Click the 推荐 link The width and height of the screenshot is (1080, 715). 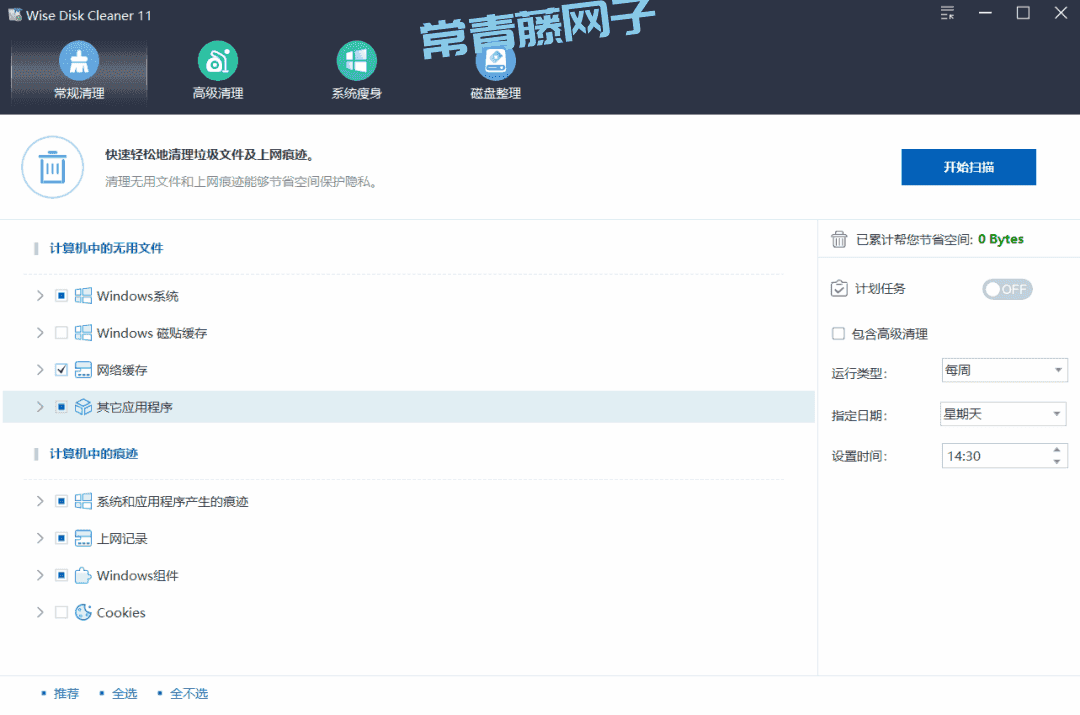point(66,694)
